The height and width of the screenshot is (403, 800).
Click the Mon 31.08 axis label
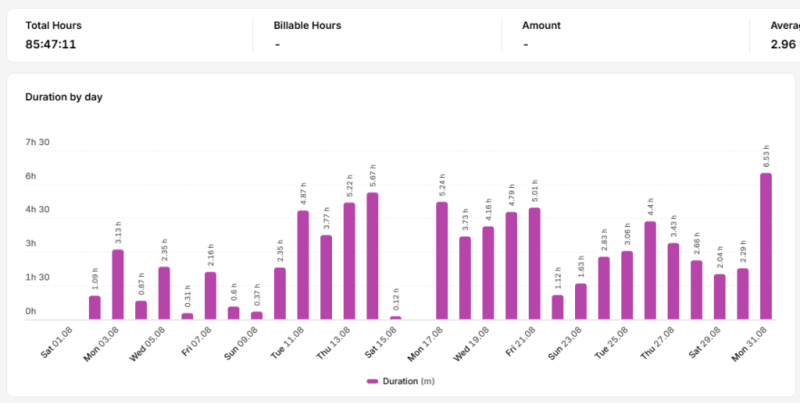[749, 343]
